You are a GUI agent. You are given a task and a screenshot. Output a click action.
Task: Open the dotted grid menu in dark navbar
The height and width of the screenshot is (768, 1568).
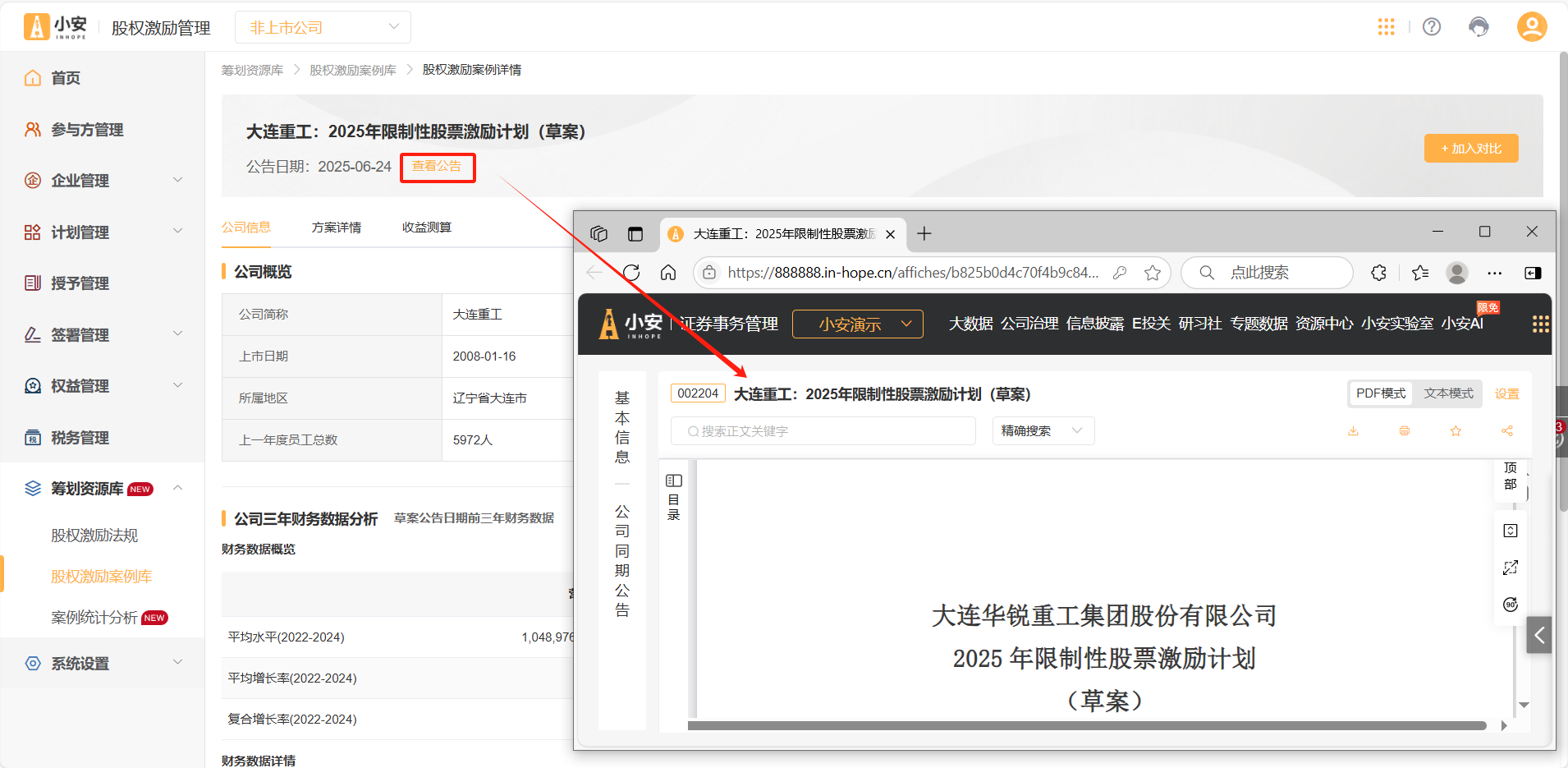coord(1541,324)
